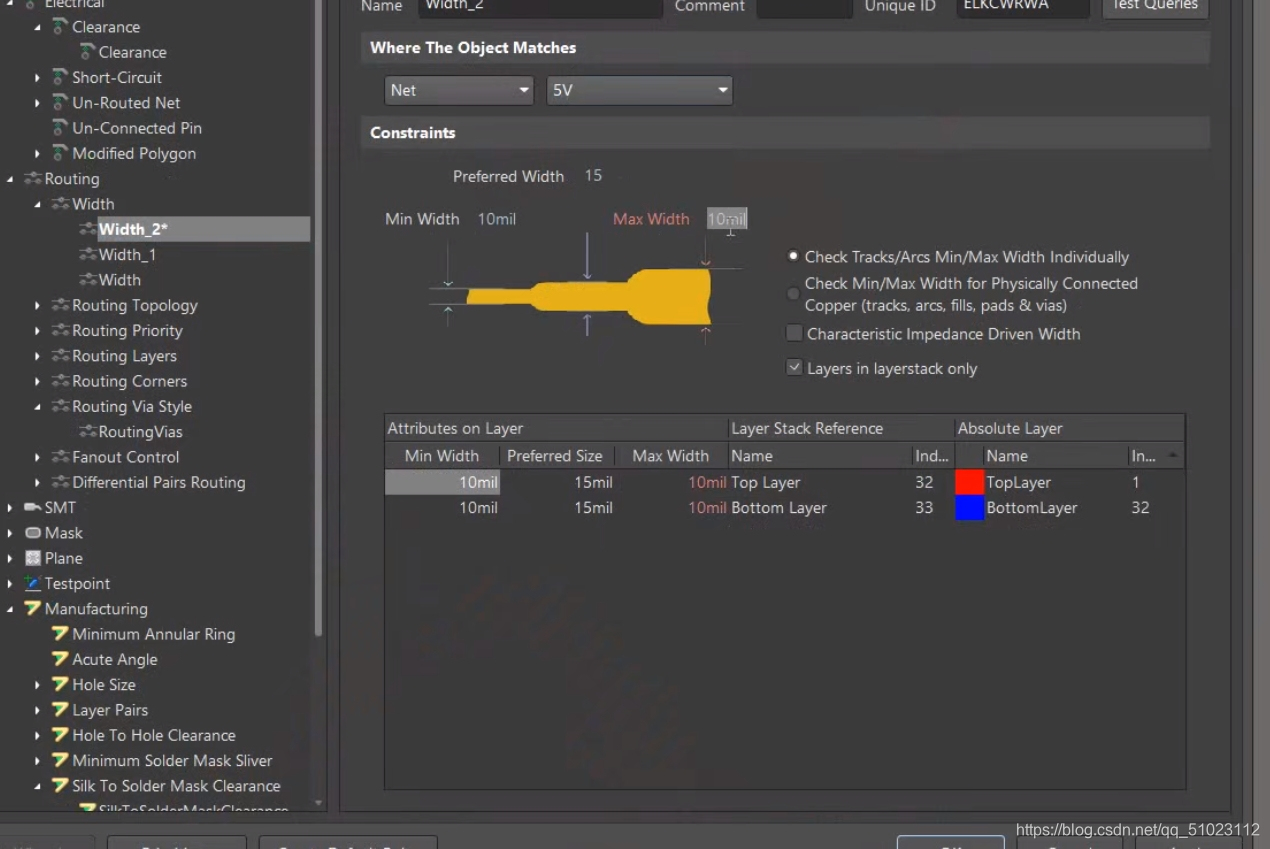Select Check Min/Max Width for Physically Connected Copper
This screenshot has height=849, width=1270.
click(x=793, y=294)
